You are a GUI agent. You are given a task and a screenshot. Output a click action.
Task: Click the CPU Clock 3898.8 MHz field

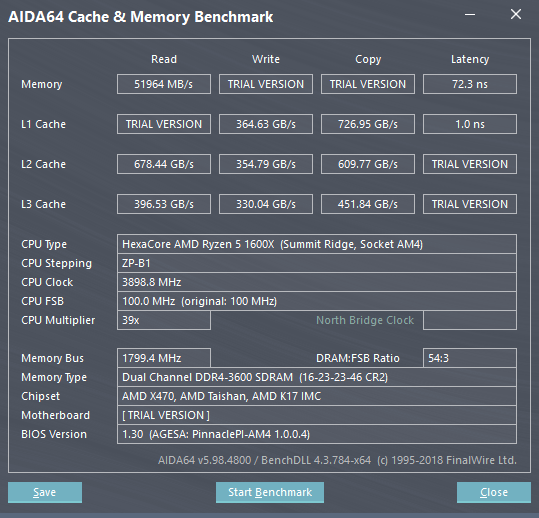click(x=317, y=282)
